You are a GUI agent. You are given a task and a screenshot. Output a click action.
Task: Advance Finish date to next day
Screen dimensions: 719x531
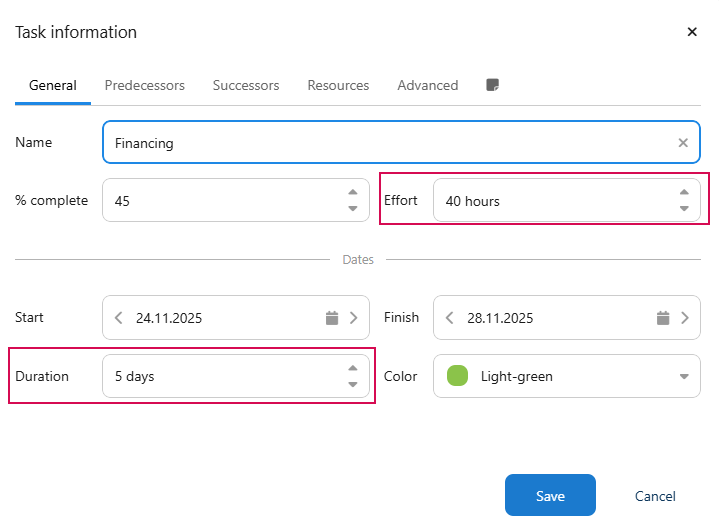point(685,318)
